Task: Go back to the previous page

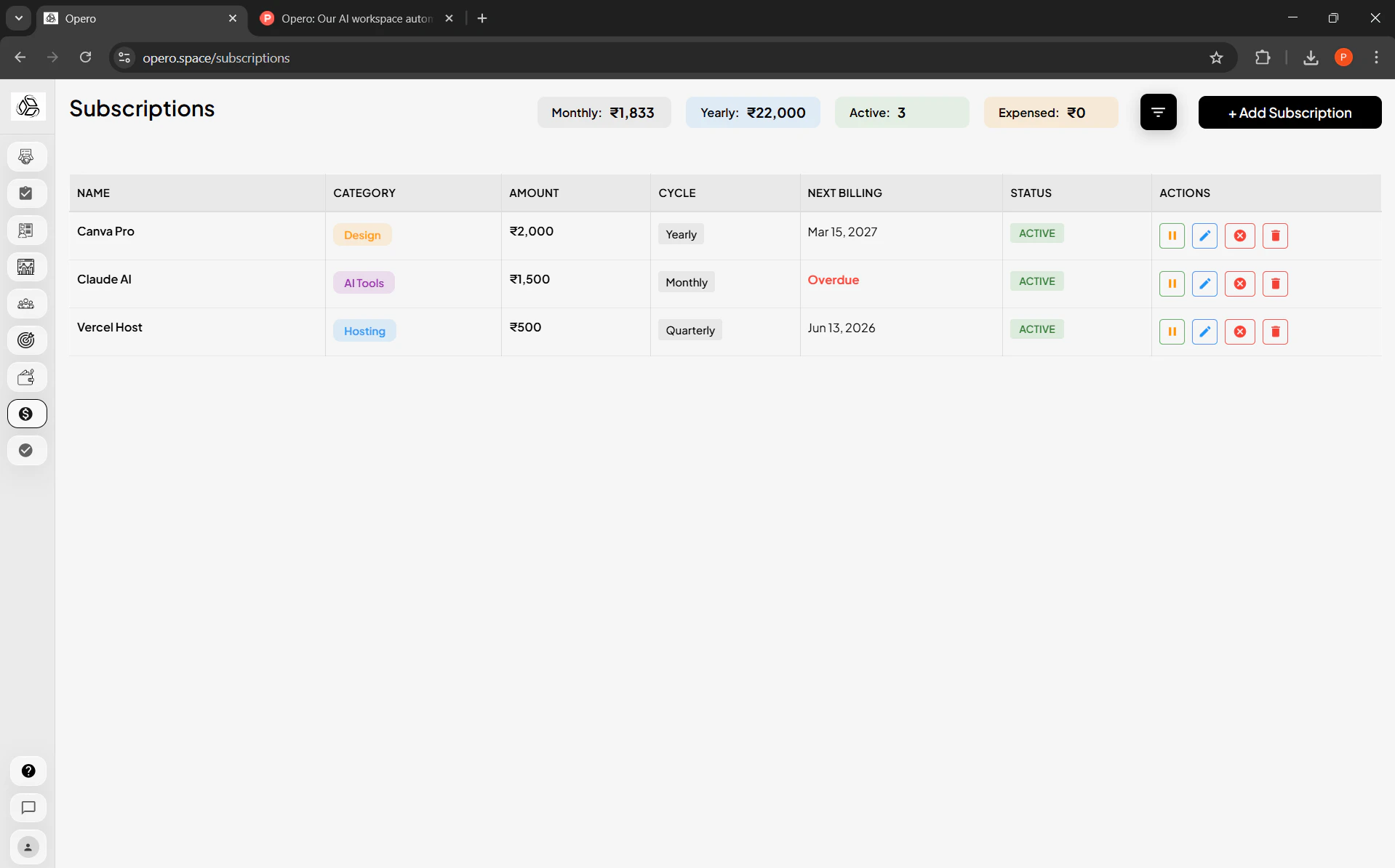Action: (x=20, y=57)
